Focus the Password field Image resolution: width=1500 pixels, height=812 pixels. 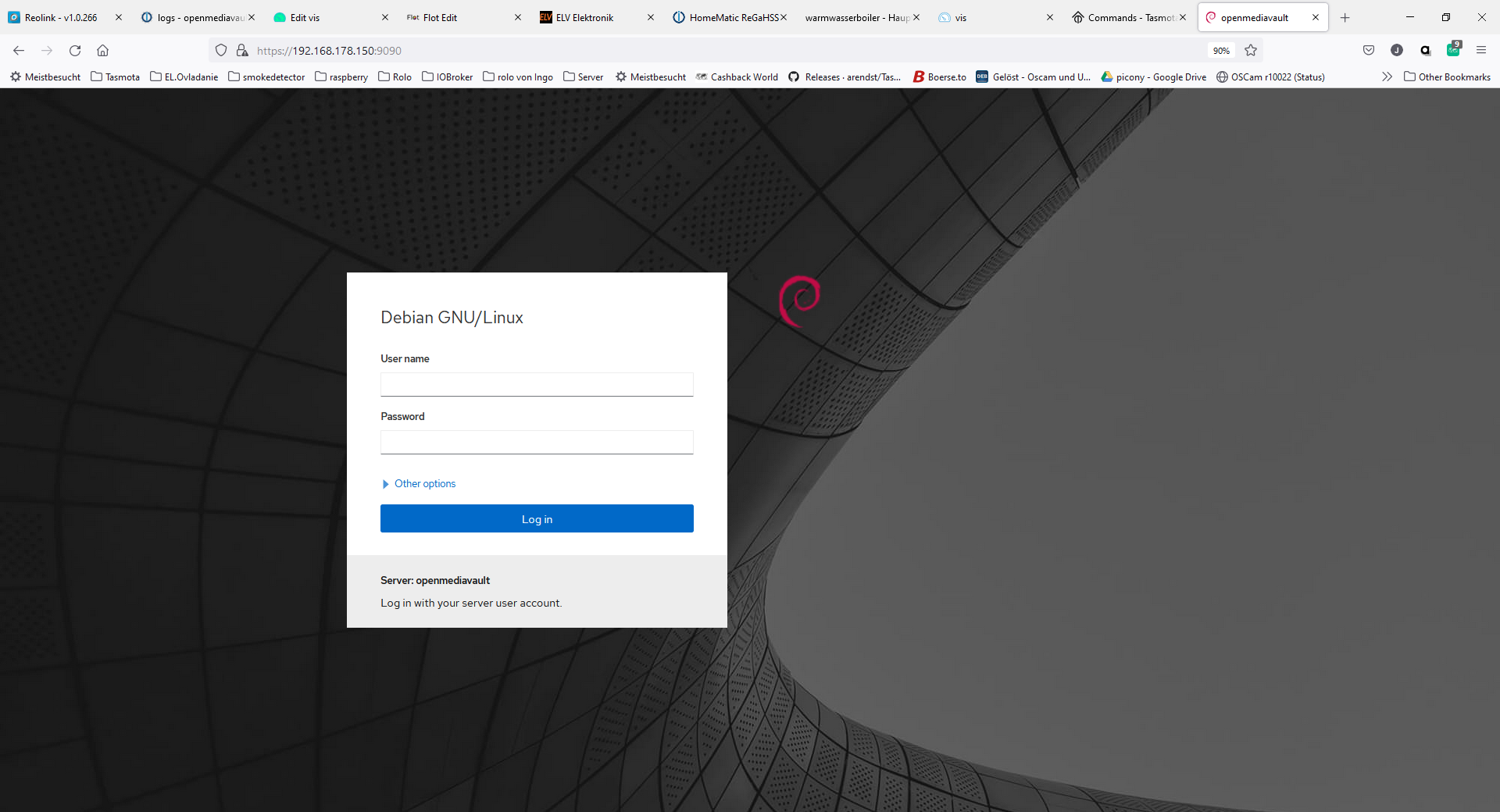point(537,442)
